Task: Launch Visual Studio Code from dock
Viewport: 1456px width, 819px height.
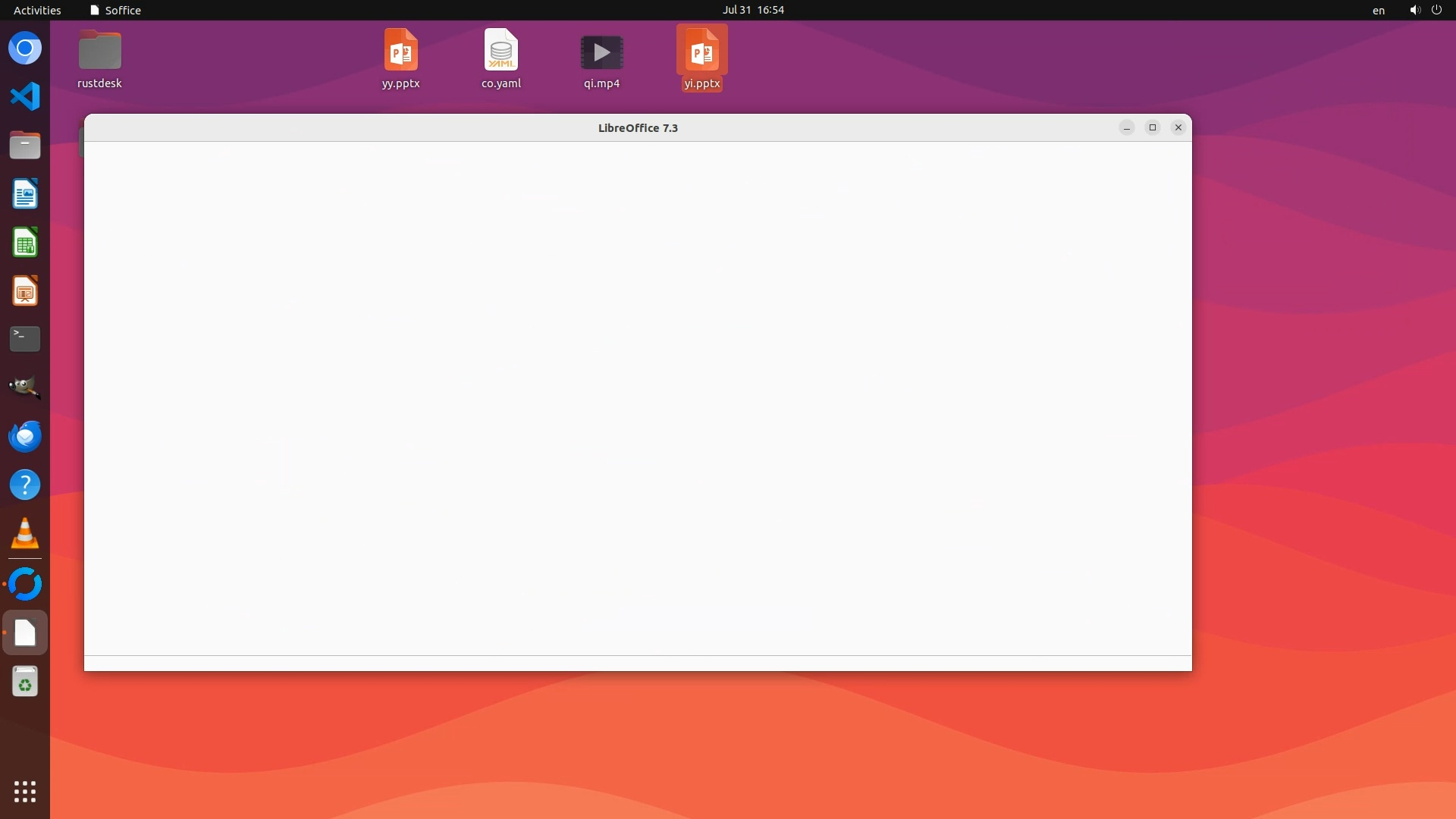Action: pyautogui.click(x=25, y=97)
